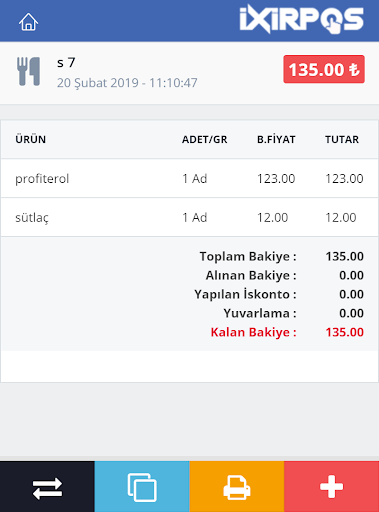The width and height of the screenshot is (379, 512).
Task: Click the fork and knife table icon
Action: pyautogui.click(x=29, y=71)
